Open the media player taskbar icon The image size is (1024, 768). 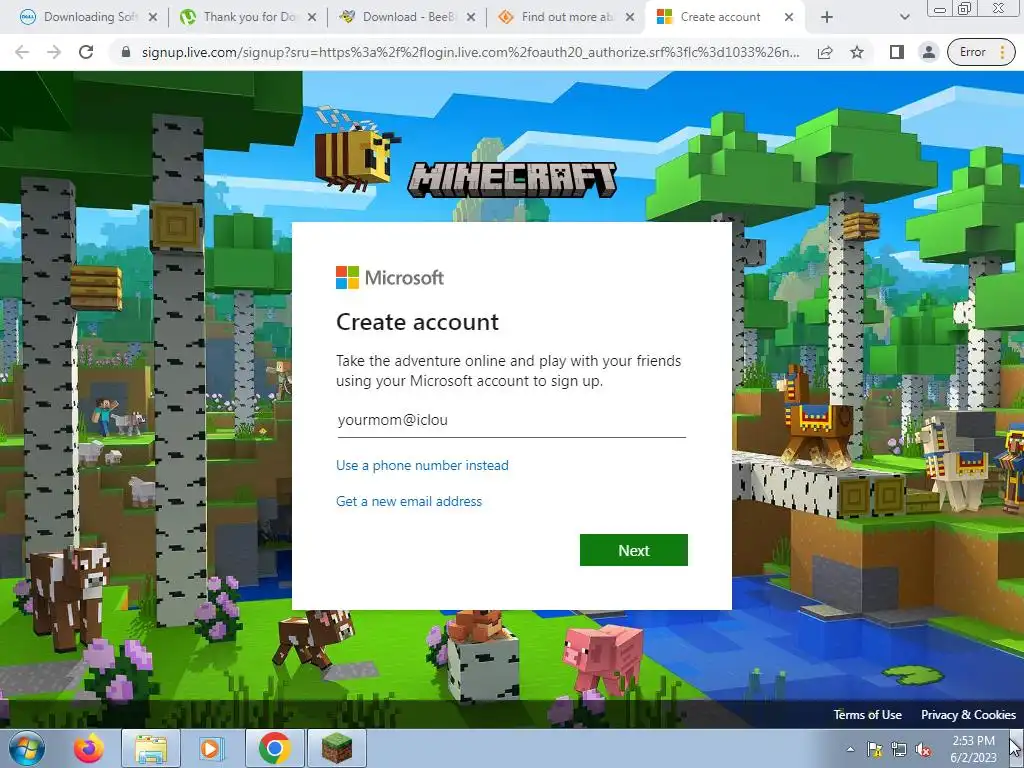coord(210,748)
